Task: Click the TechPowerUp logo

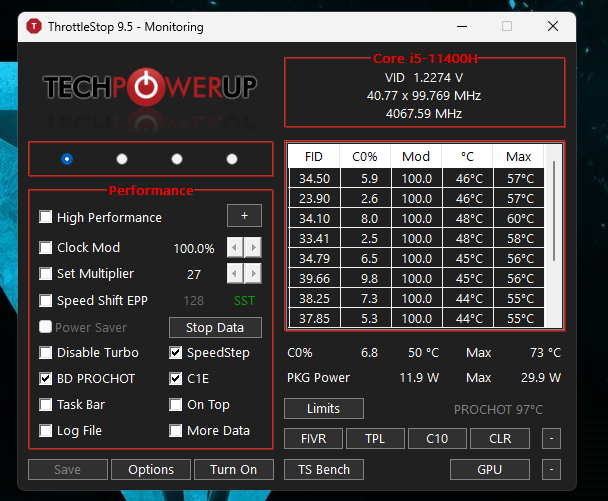Action: coord(150,87)
